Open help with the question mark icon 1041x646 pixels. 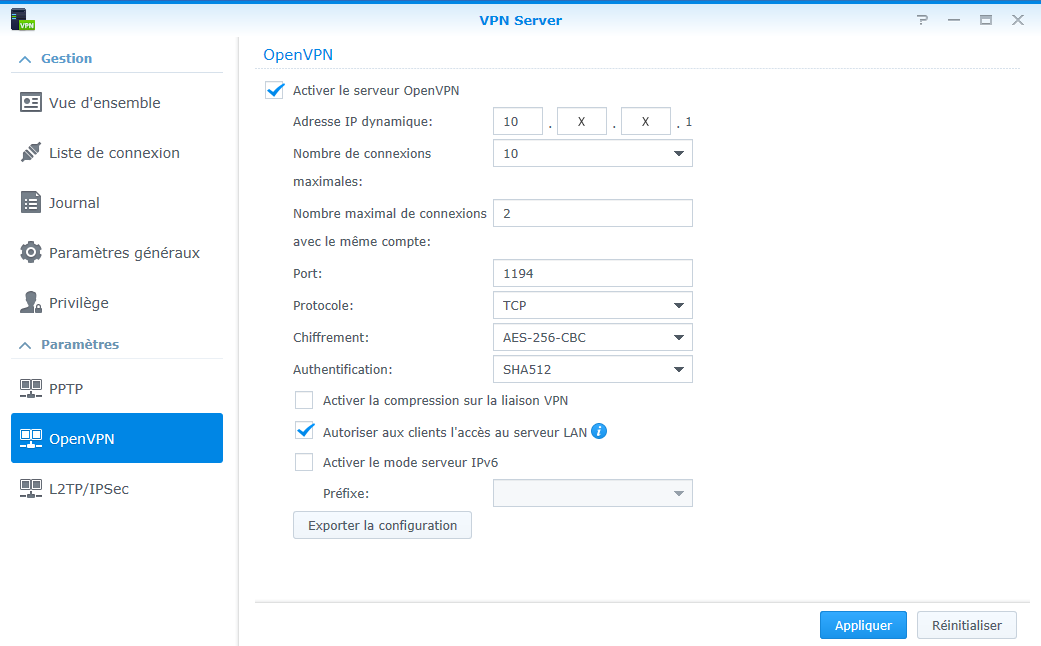(922, 20)
